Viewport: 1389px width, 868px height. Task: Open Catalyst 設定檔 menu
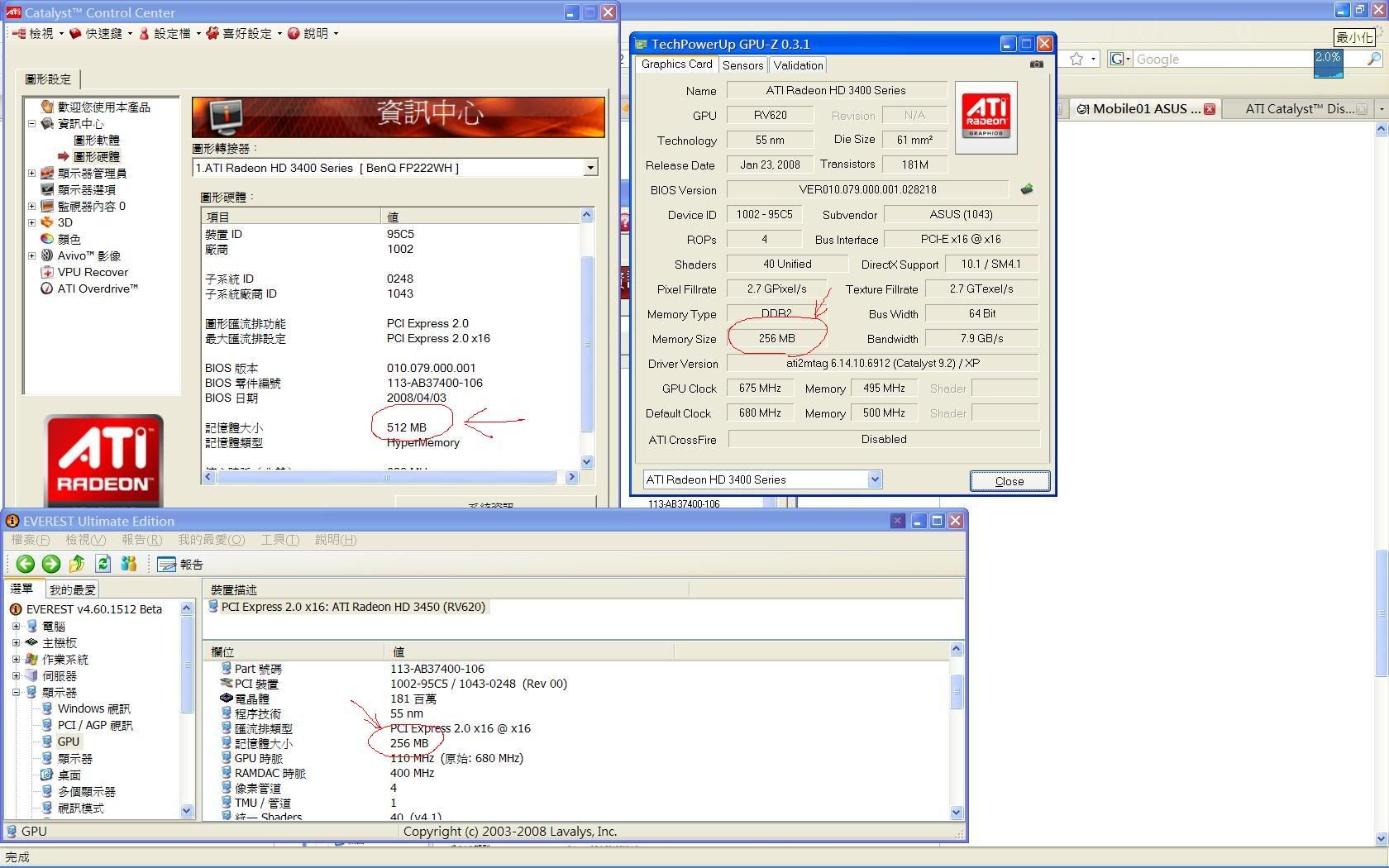[x=169, y=33]
